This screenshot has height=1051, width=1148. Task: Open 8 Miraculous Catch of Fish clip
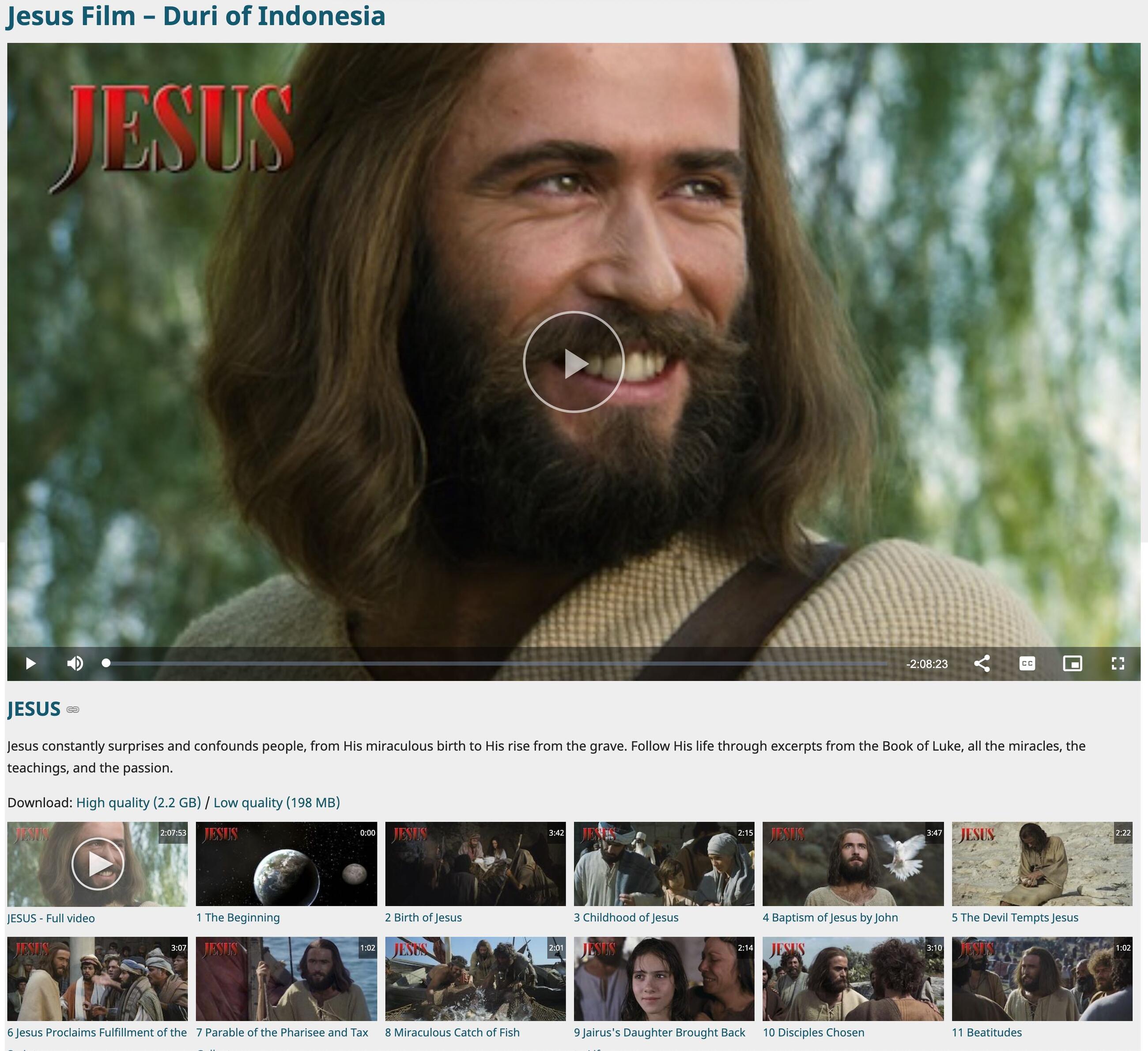(476, 979)
